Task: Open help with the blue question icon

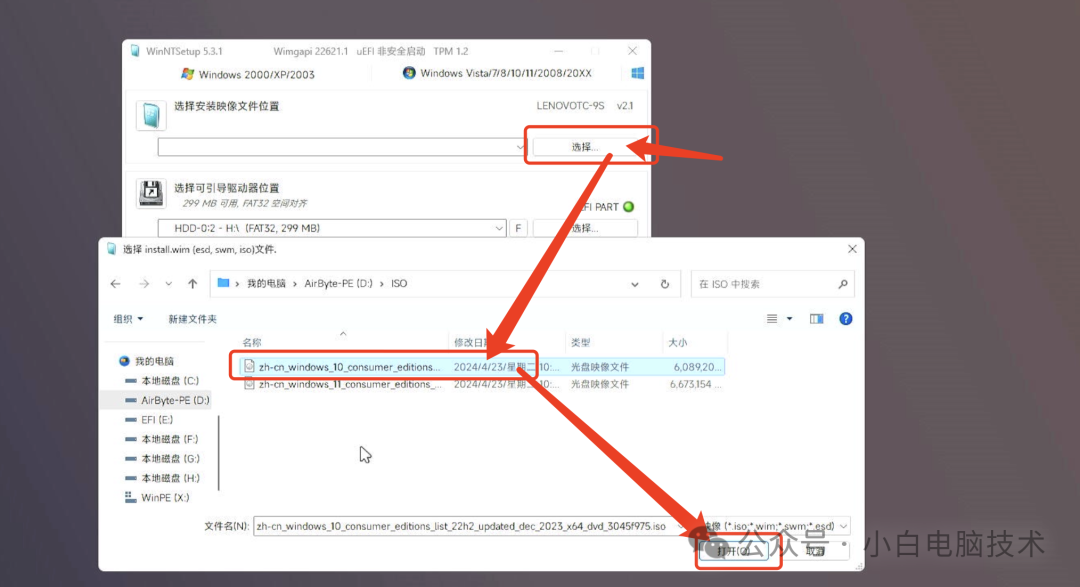Action: click(x=846, y=319)
